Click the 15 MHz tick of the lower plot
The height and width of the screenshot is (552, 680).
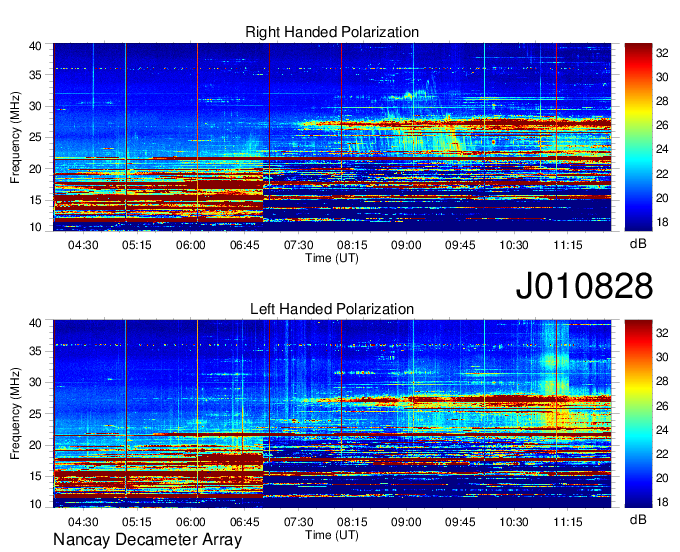(35, 477)
